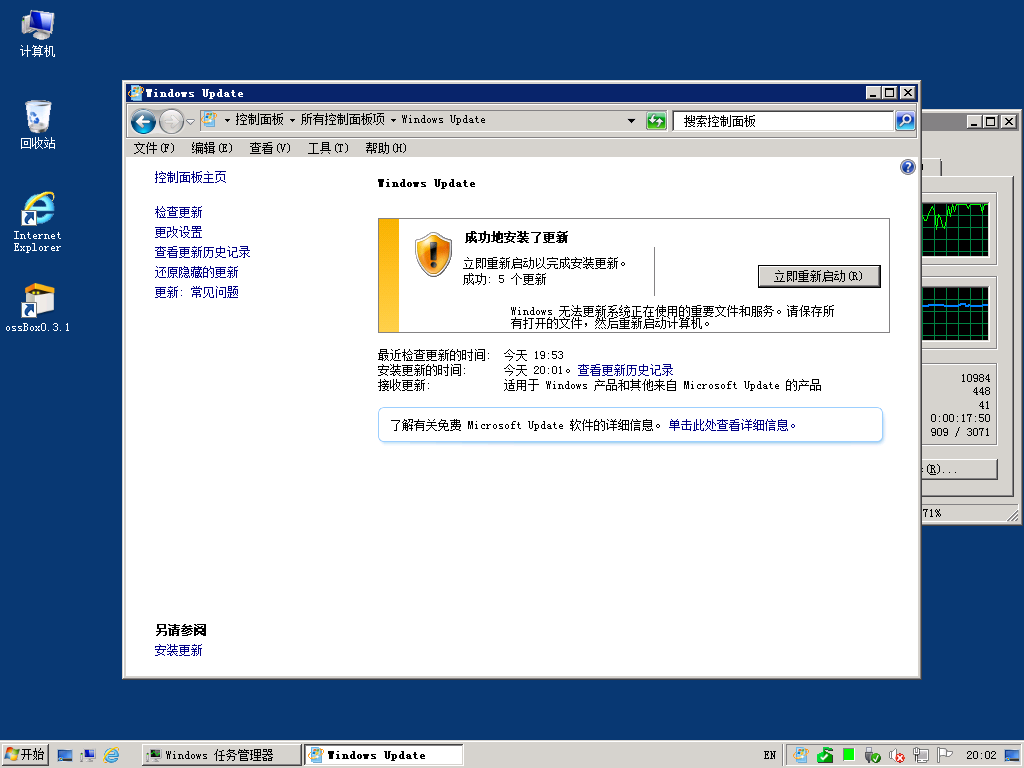Open the 文件(F) menu

coord(154,148)
